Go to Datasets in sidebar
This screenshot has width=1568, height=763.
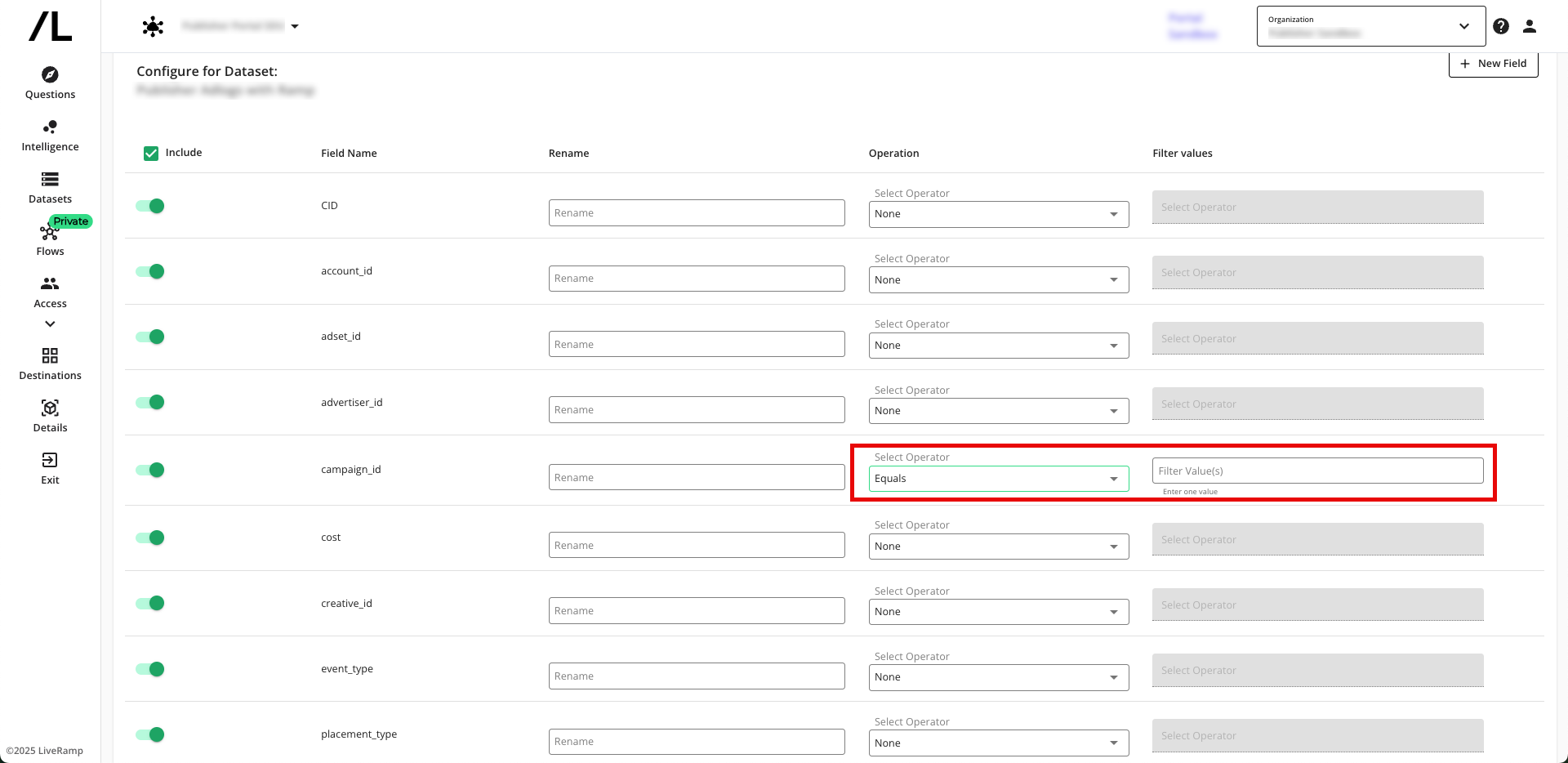[50, 180]
